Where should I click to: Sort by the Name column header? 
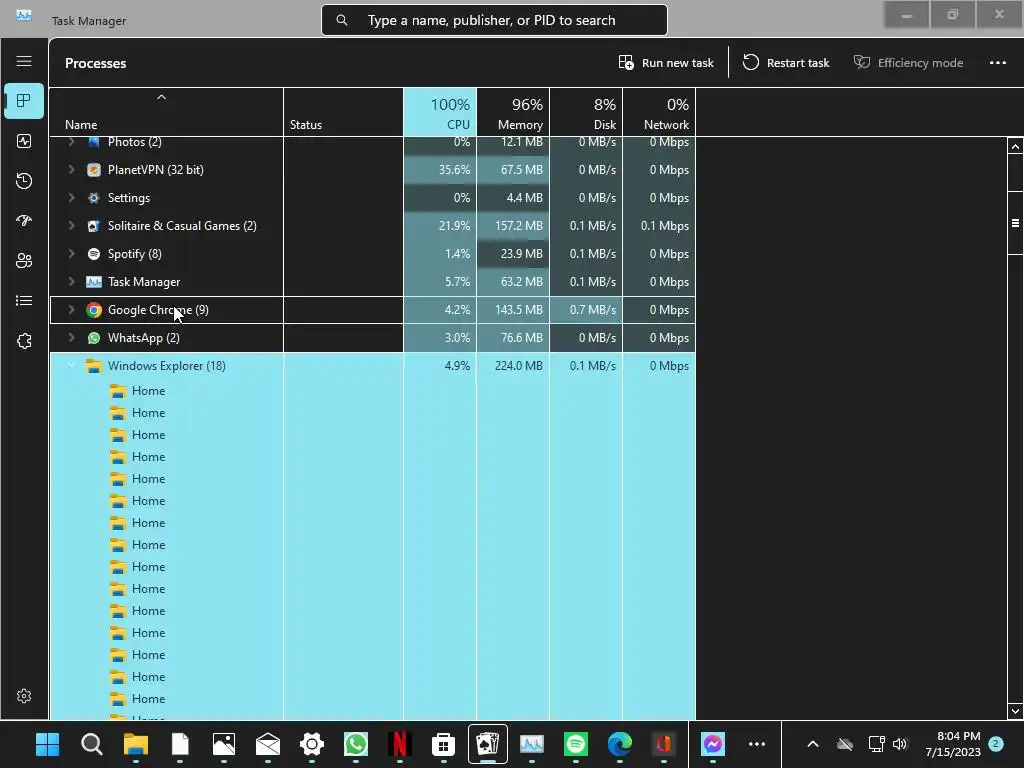coord(167,112)
